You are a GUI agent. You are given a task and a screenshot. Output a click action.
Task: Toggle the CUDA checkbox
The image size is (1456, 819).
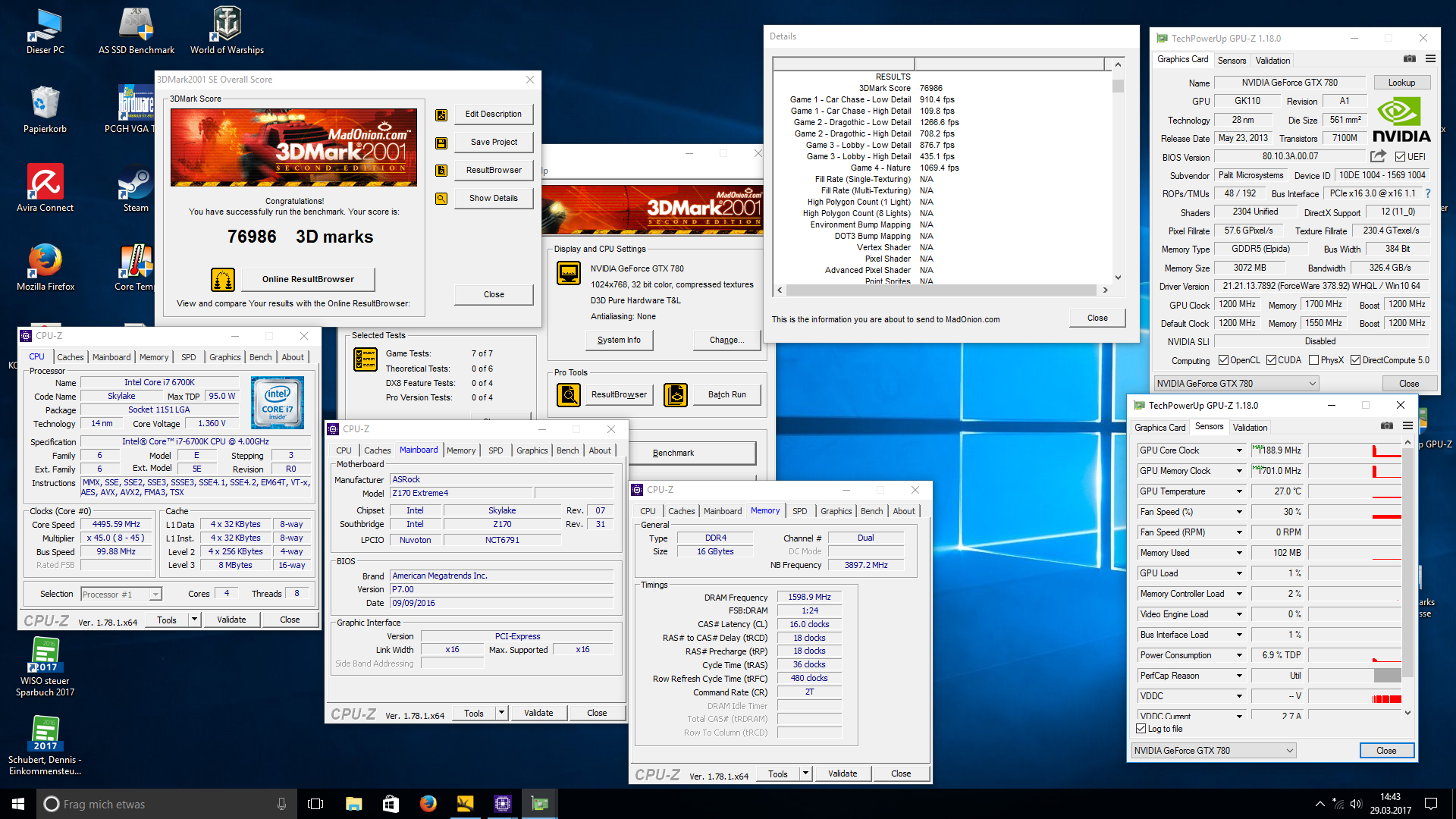[x=1271, y=360]
